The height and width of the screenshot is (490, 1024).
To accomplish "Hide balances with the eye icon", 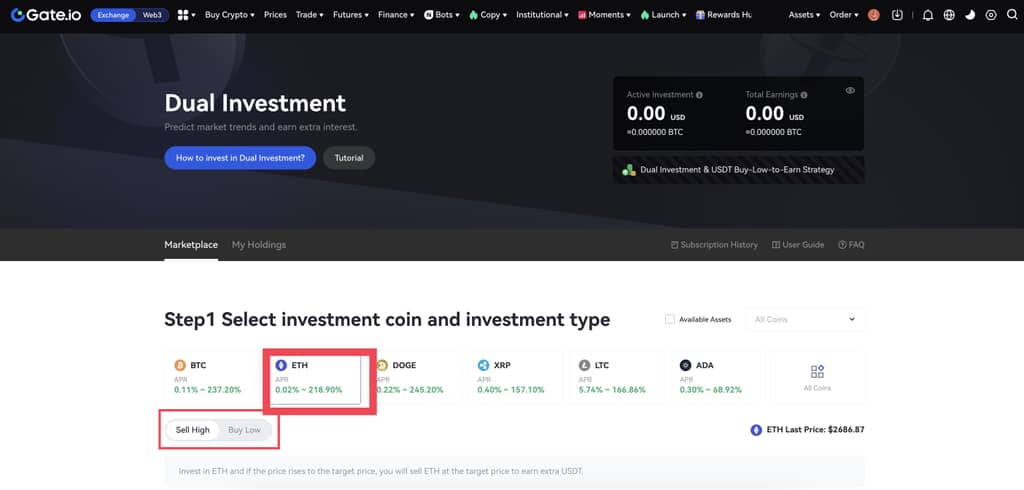I will [x=850, y=91].
